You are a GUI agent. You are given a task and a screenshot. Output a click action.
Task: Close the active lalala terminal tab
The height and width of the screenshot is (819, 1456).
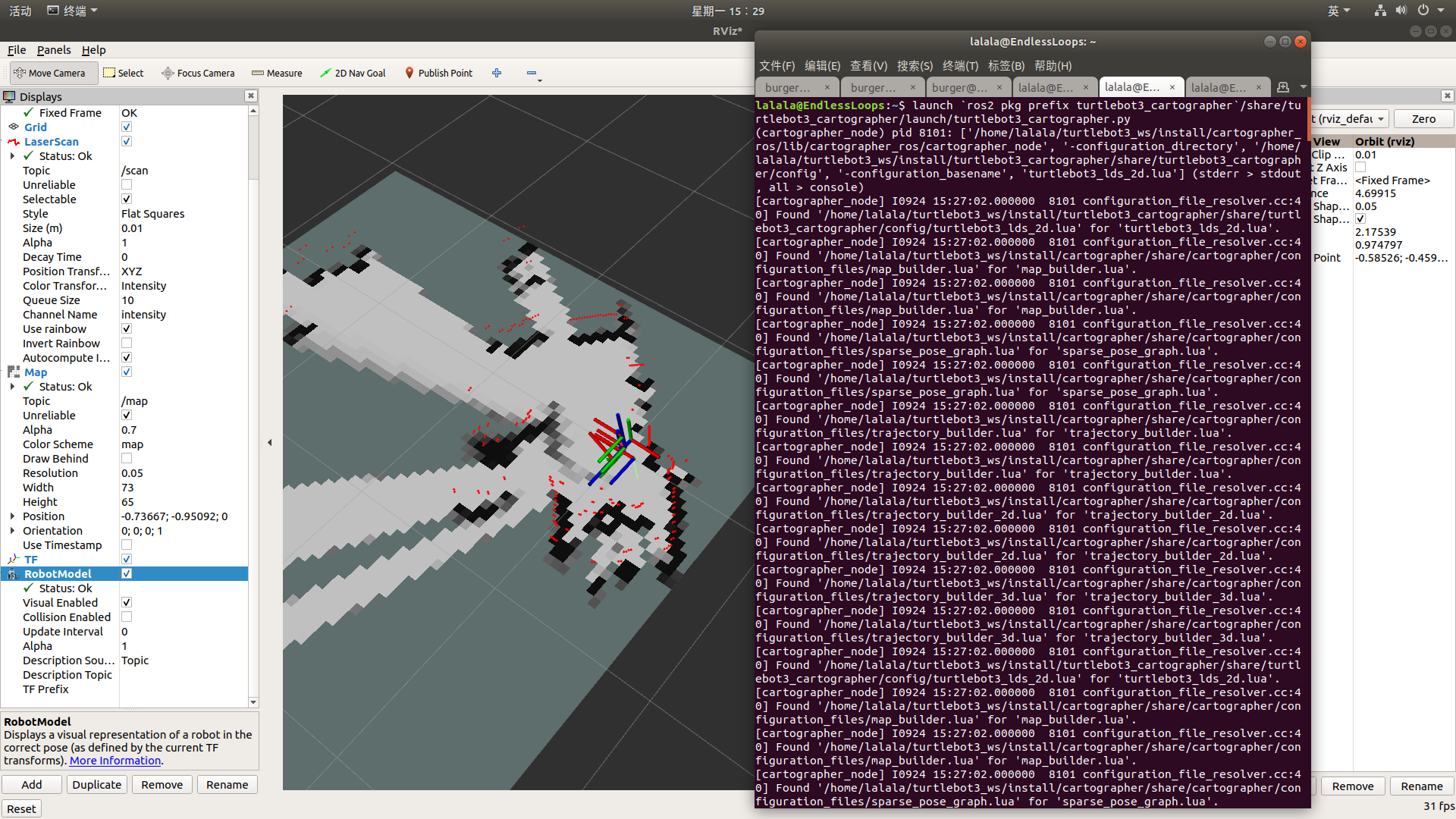(x=1172, y=87)
